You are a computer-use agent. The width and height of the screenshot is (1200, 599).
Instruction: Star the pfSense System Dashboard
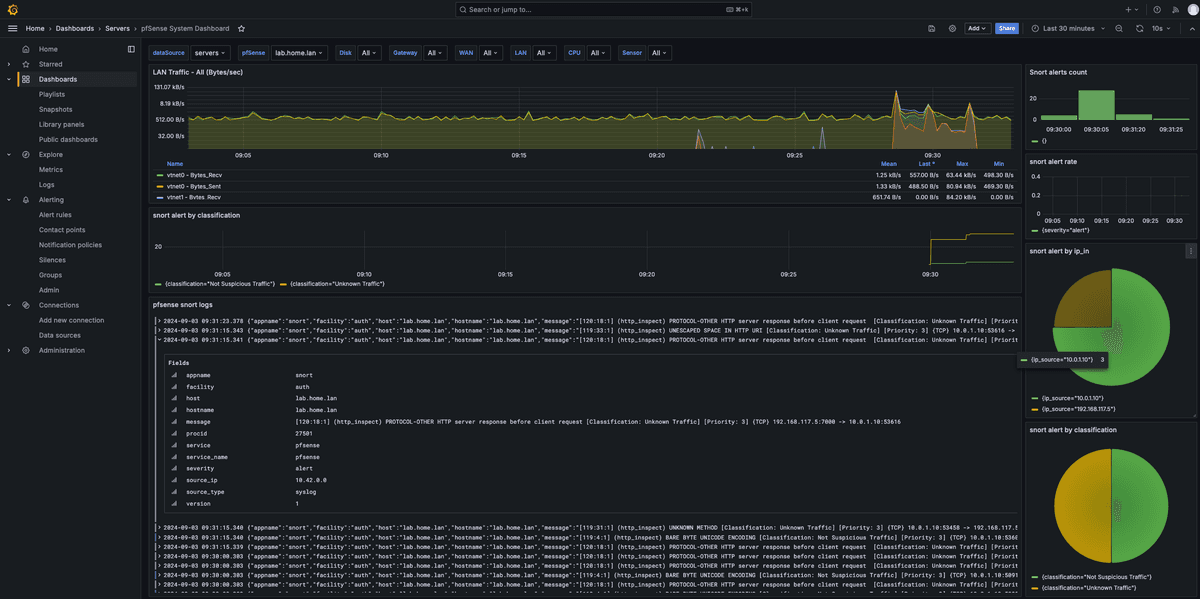click(x=240, y=28)
